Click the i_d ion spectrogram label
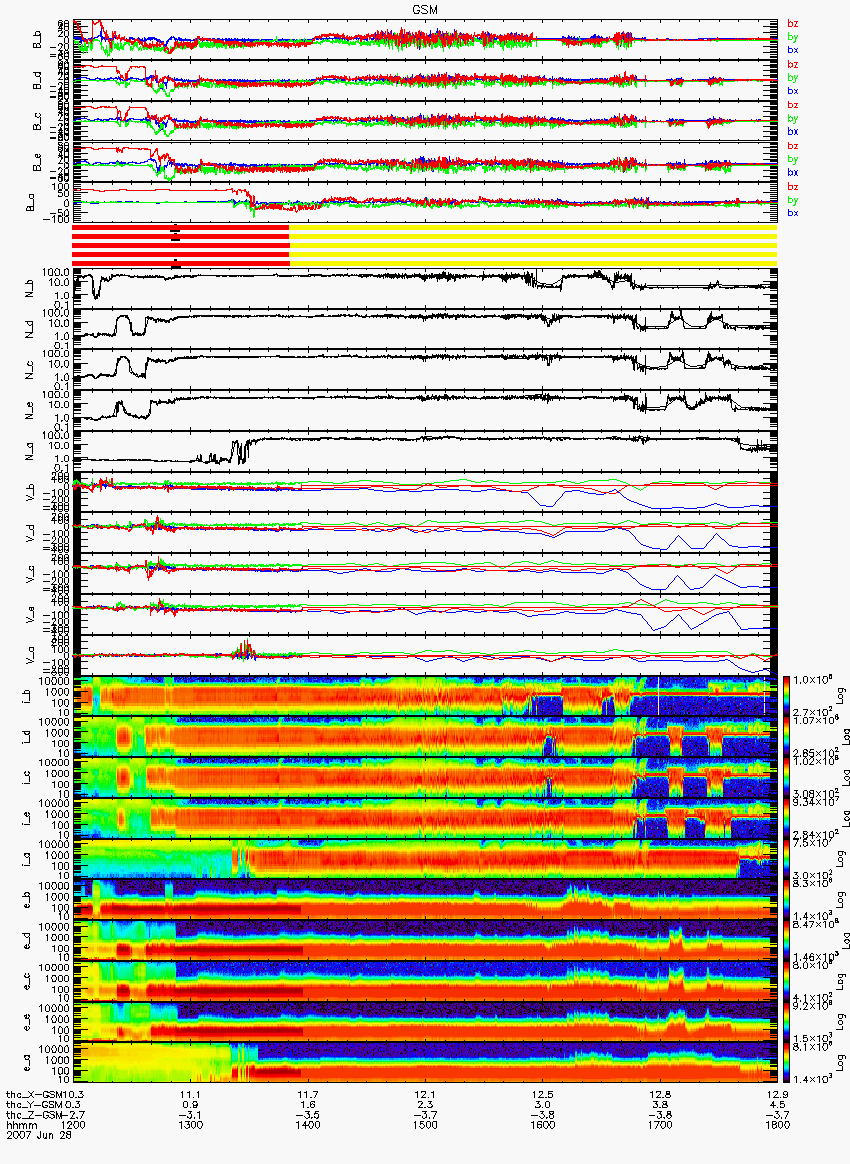 (27, 736)
